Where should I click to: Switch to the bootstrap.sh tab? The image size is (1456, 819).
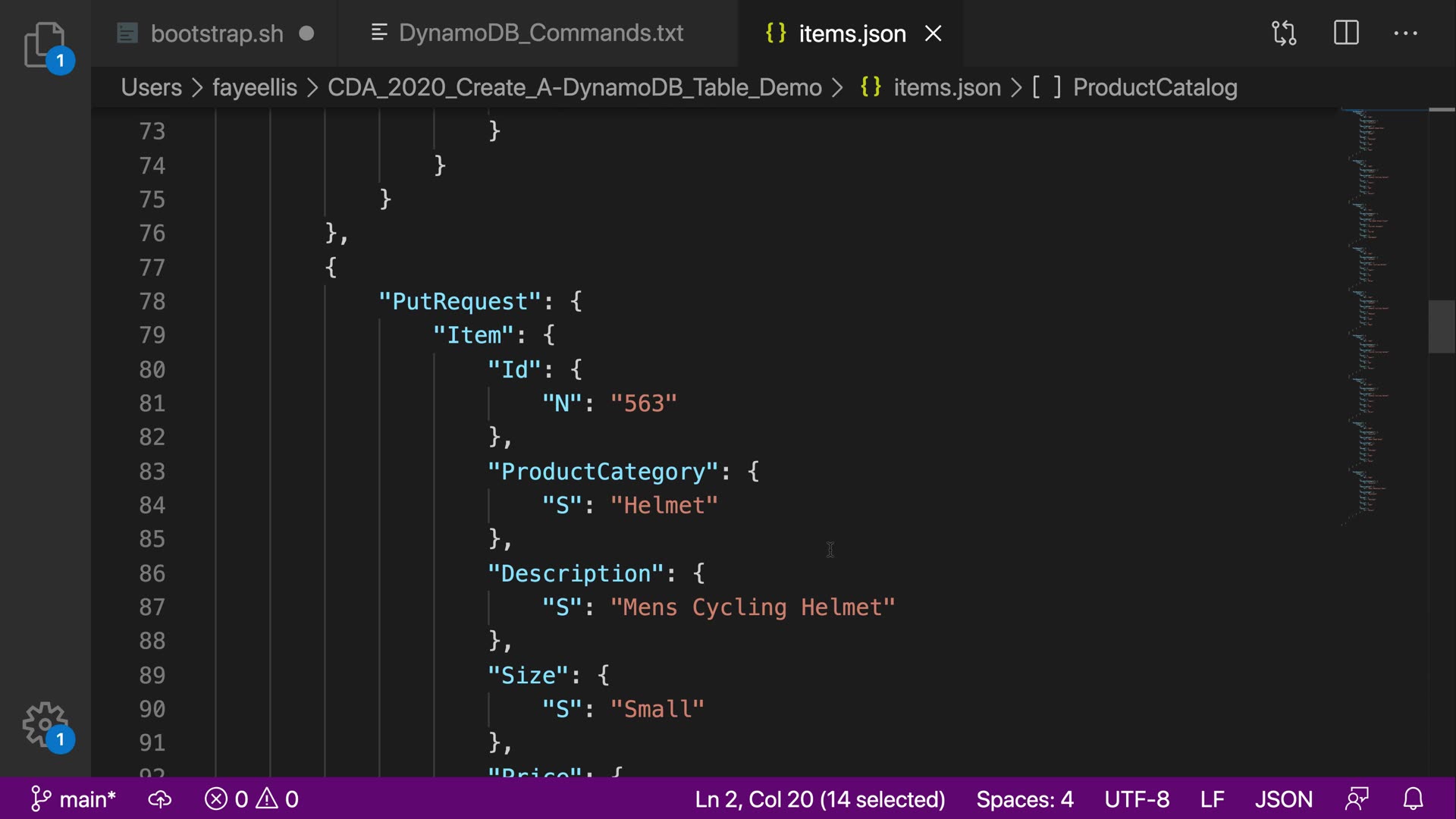[x=216, y=33]
